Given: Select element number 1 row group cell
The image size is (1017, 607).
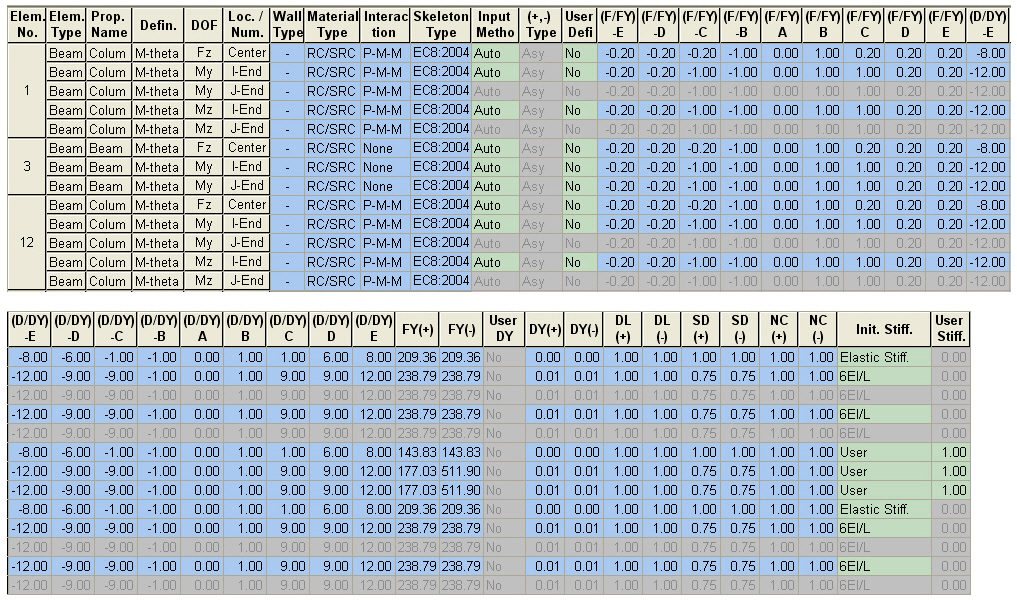Looking at the screenshot, I should pos(27,91).
